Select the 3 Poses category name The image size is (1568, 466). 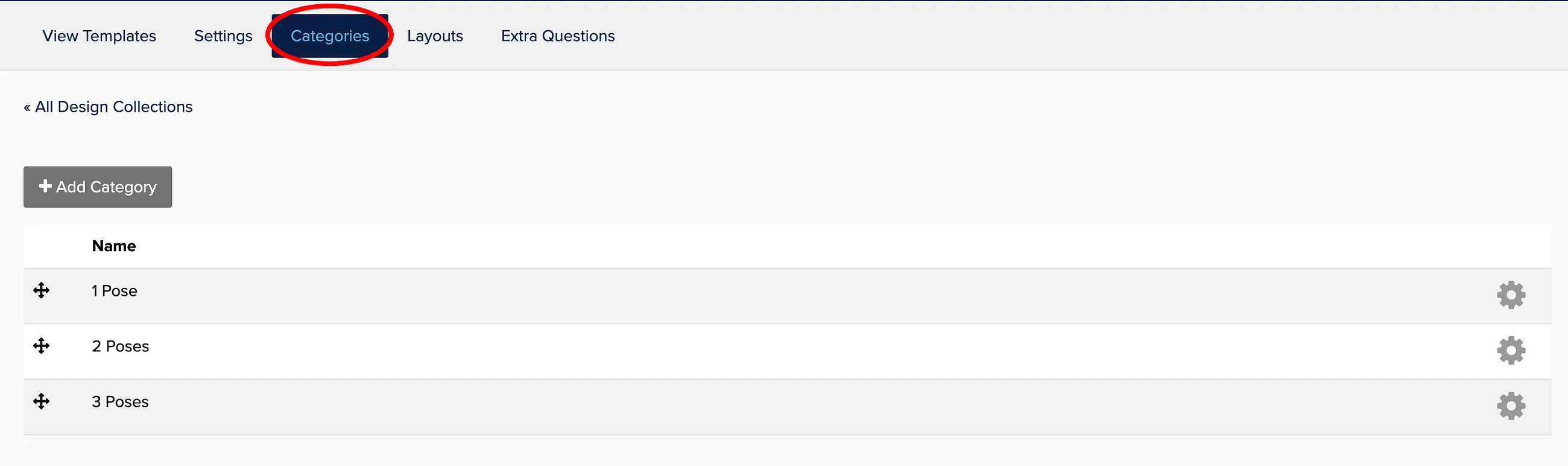[x=121, y=401]
